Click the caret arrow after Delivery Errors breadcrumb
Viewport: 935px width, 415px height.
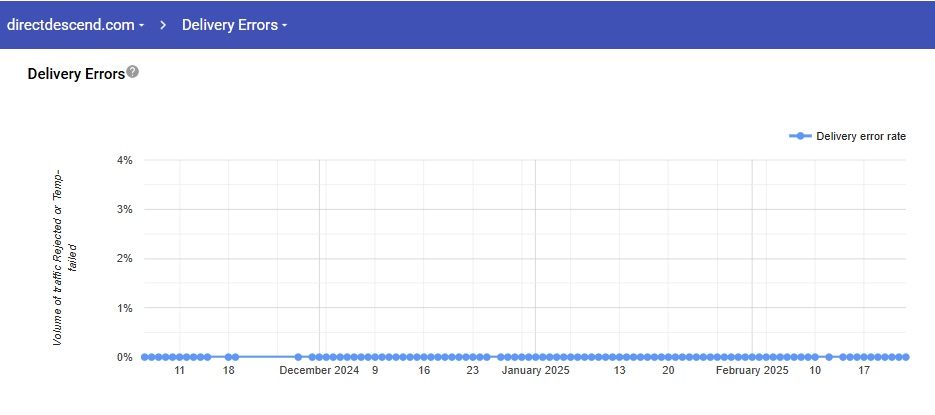(x=285, y=26)
